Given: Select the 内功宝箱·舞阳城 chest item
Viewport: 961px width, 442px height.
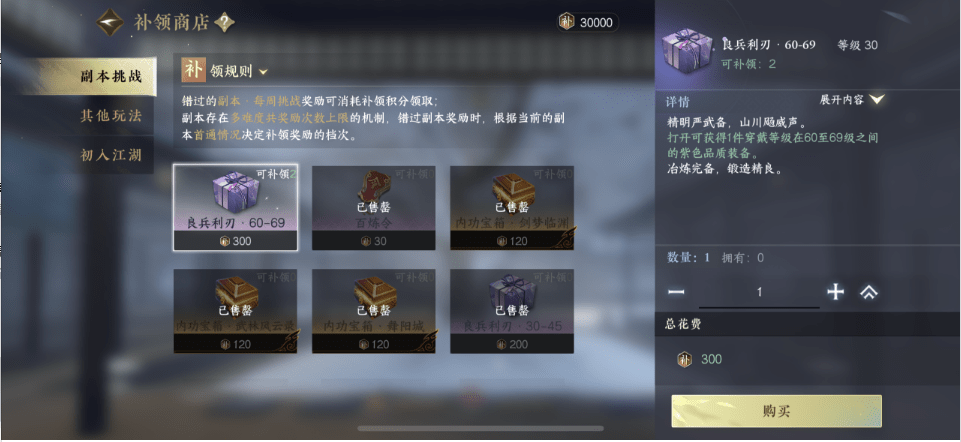Looking at the screenshot, I should tap(374, 311).
